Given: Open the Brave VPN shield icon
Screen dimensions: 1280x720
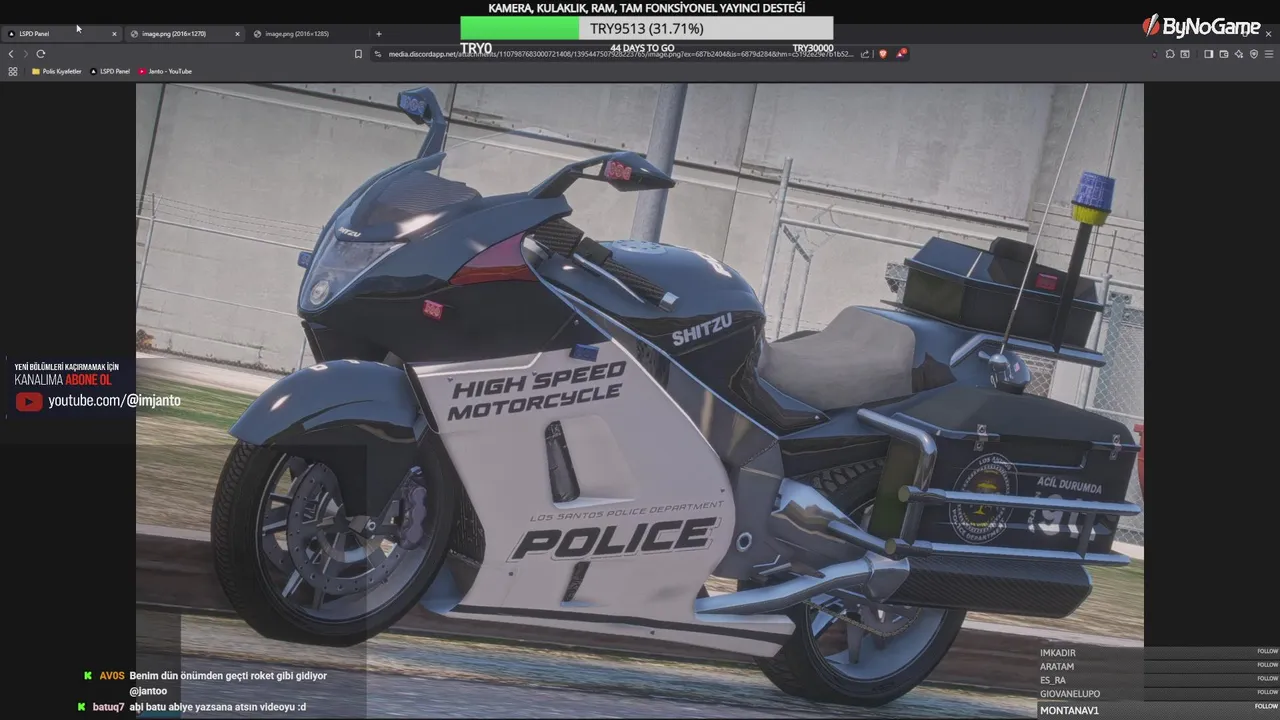Looking at the screenshot, I should click(1254, 54).
